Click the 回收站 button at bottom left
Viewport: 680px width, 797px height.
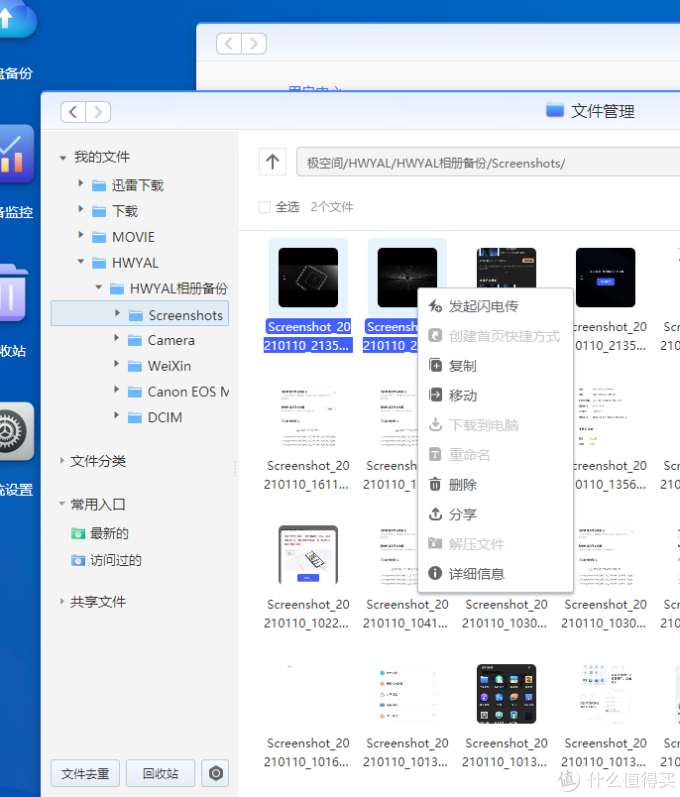160,773
